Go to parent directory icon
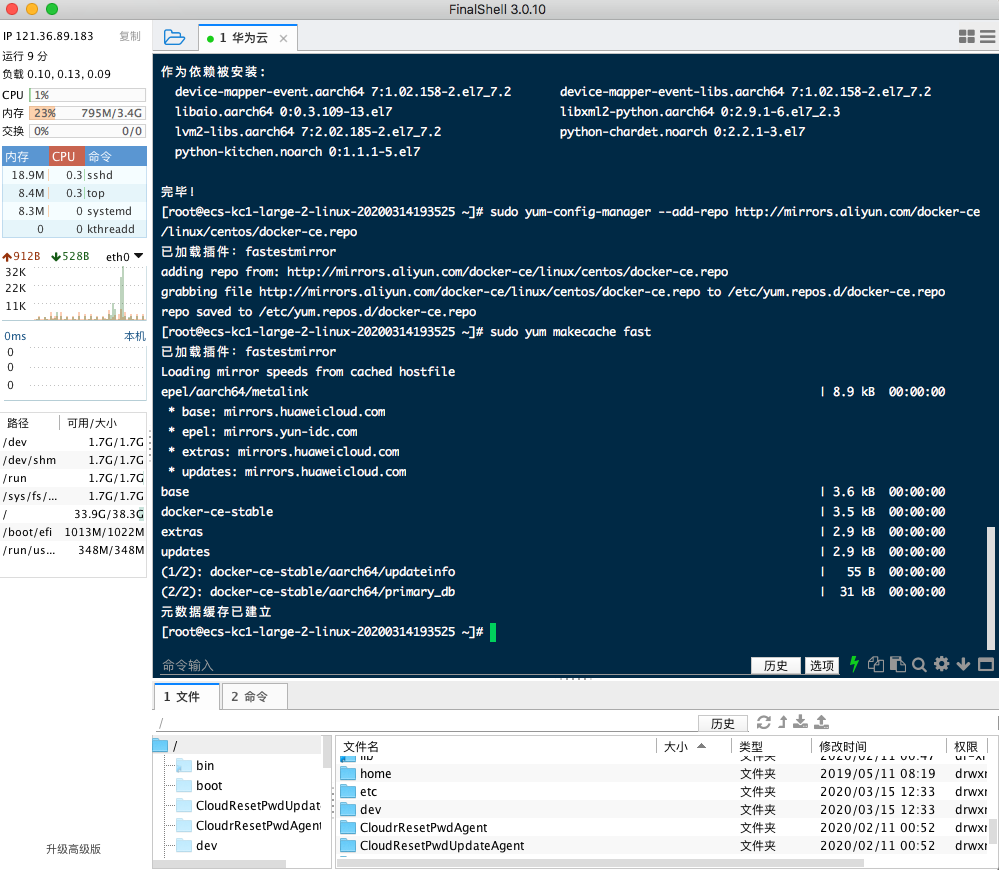Viewport: 999px width, 870px height. (782, 722)
